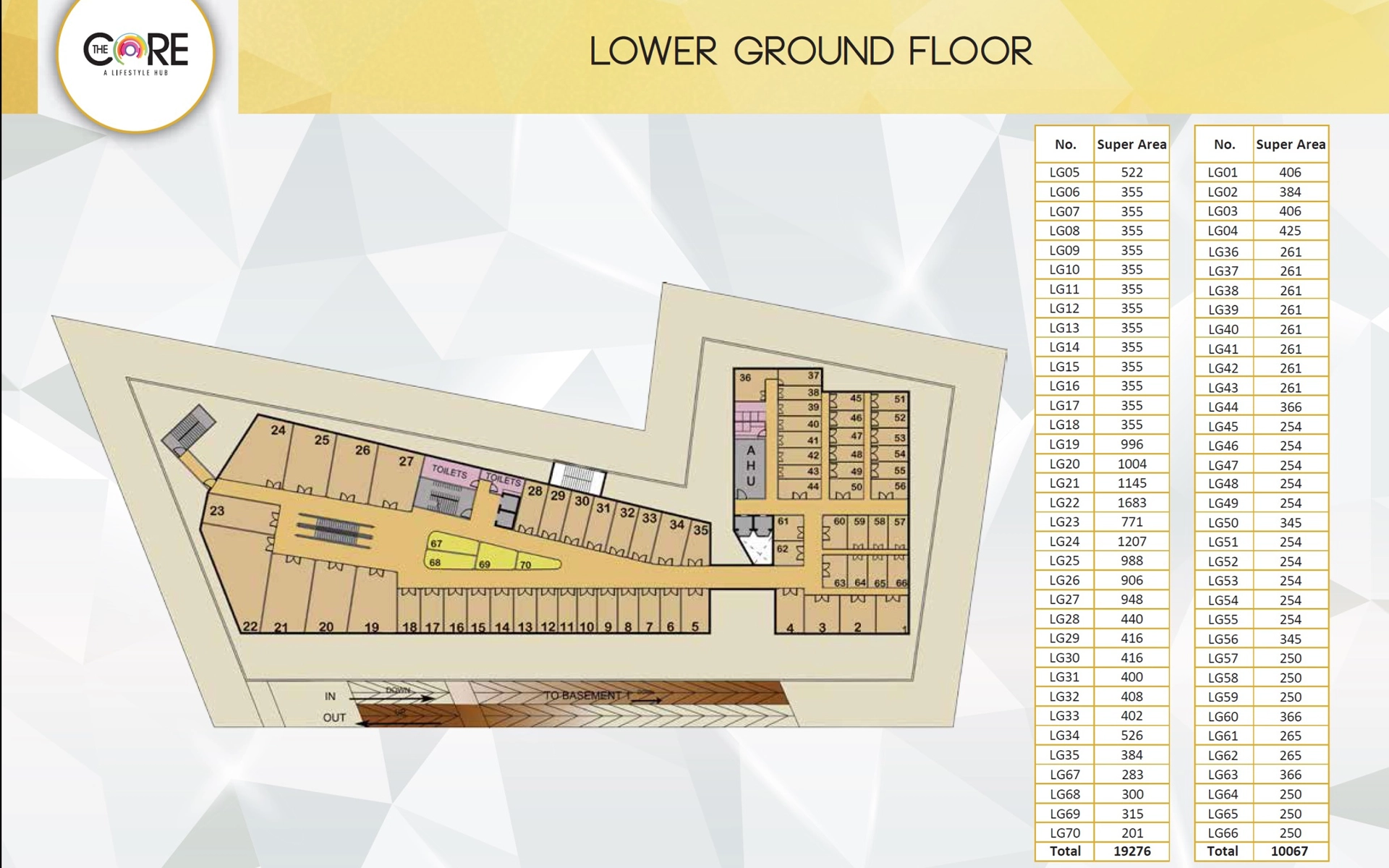Click the right table No. column header
The height and width of the screenshot is (868, 1389).
pos(1223,144)
